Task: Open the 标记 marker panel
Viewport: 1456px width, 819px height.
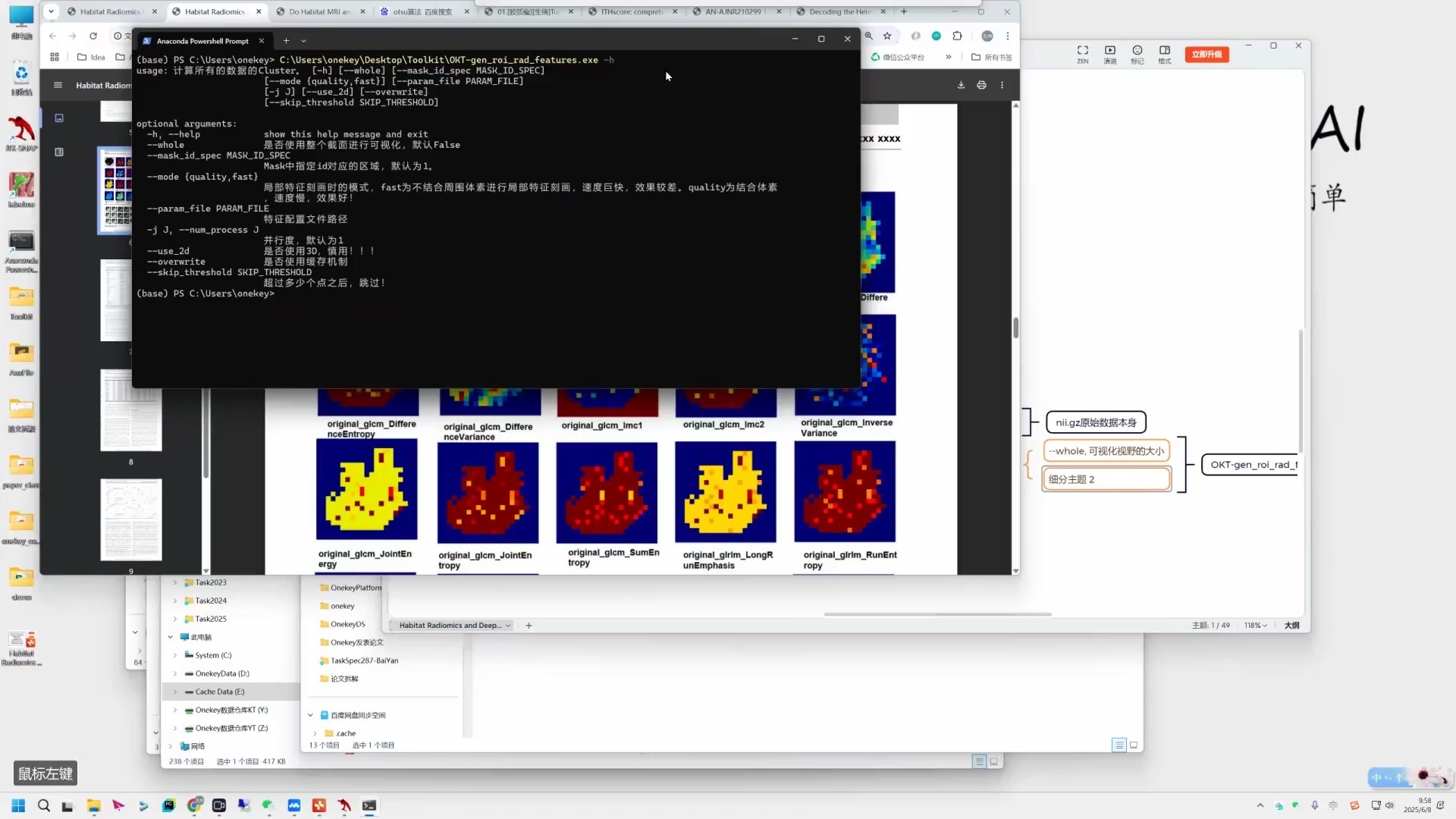Action: (x=1137, y=54)
